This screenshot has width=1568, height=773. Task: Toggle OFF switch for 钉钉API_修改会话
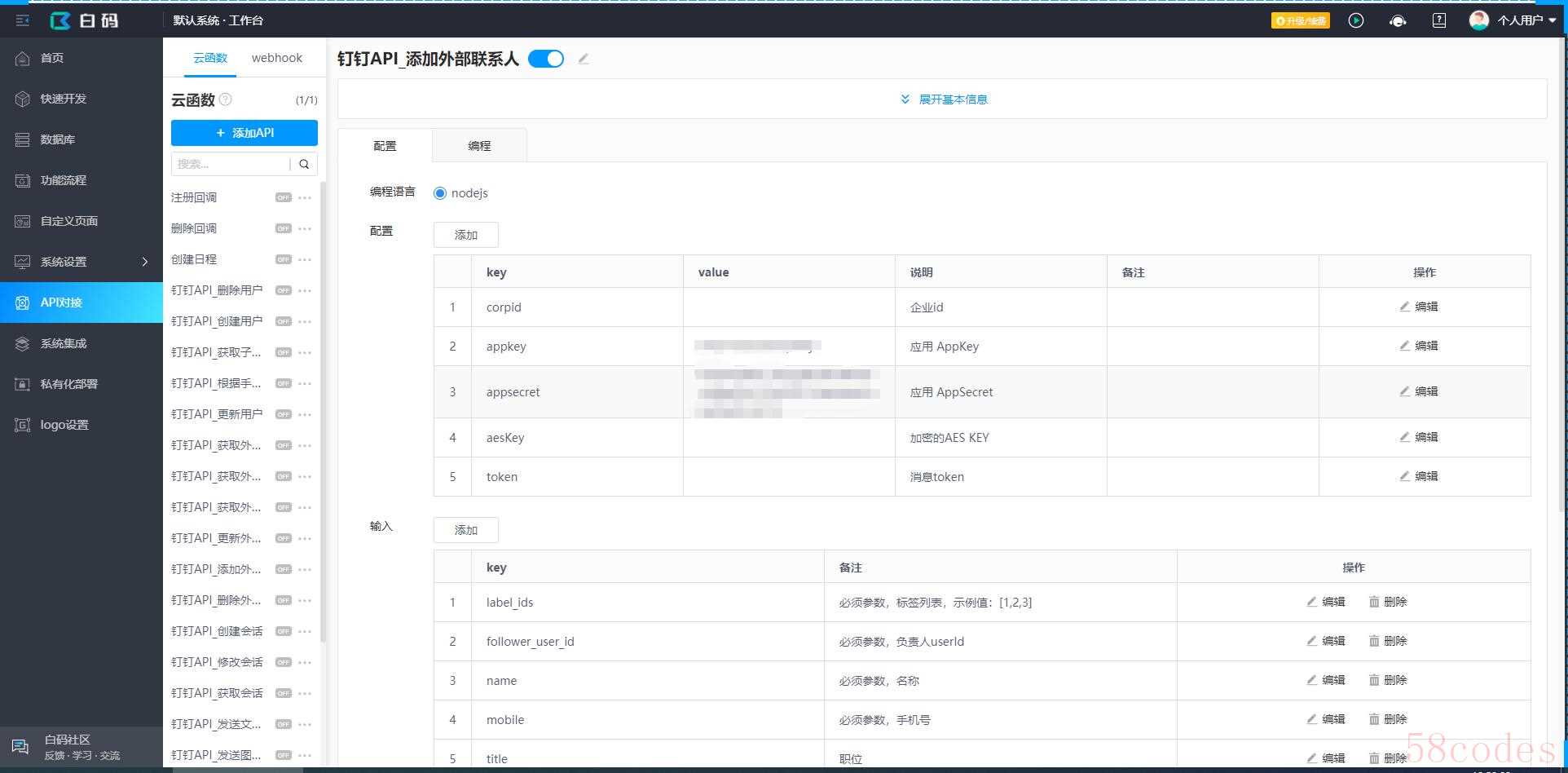tap(283, 662)
